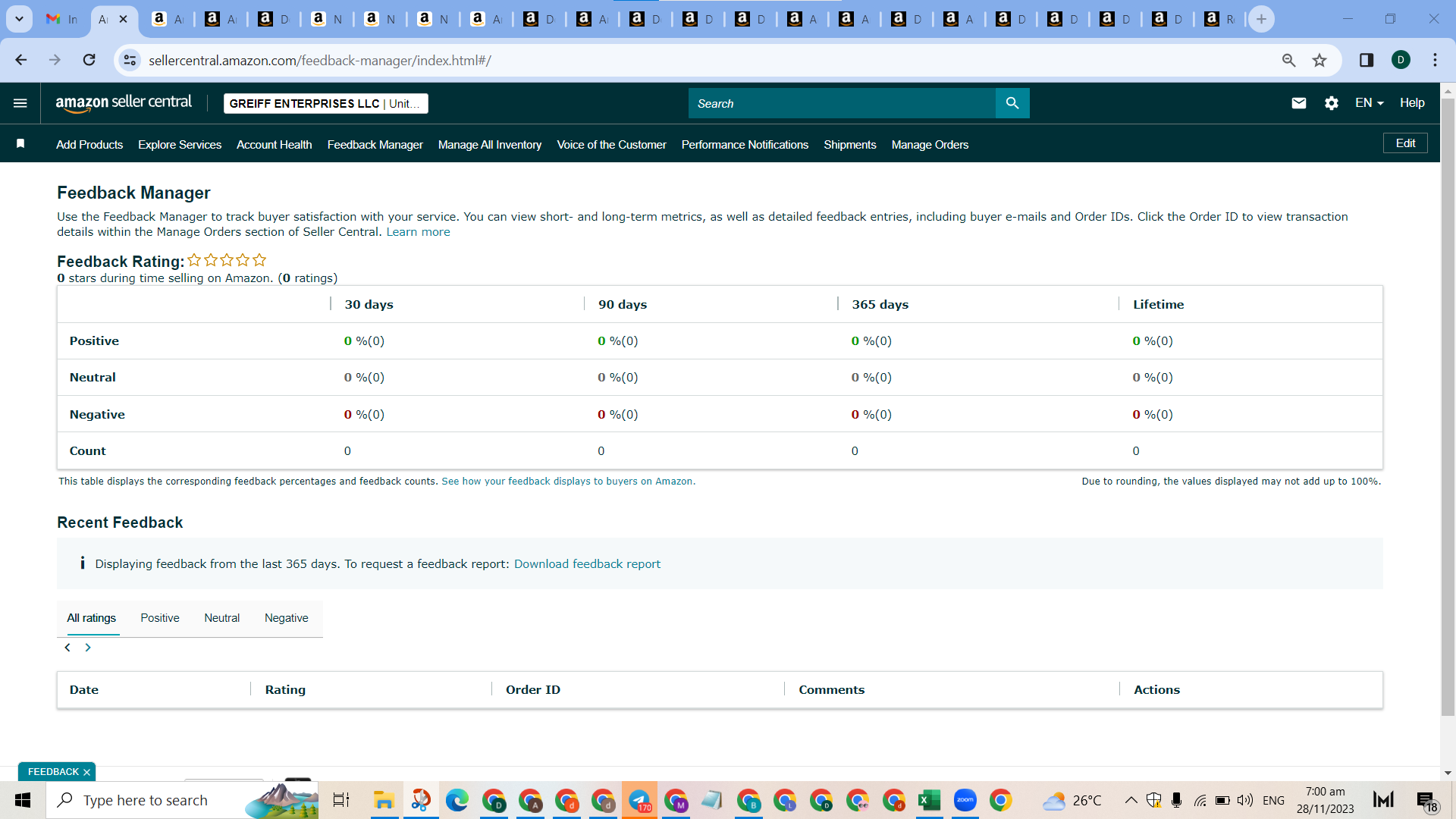
Task: Click the bookmark flag icon
Action: click(20, 144)
